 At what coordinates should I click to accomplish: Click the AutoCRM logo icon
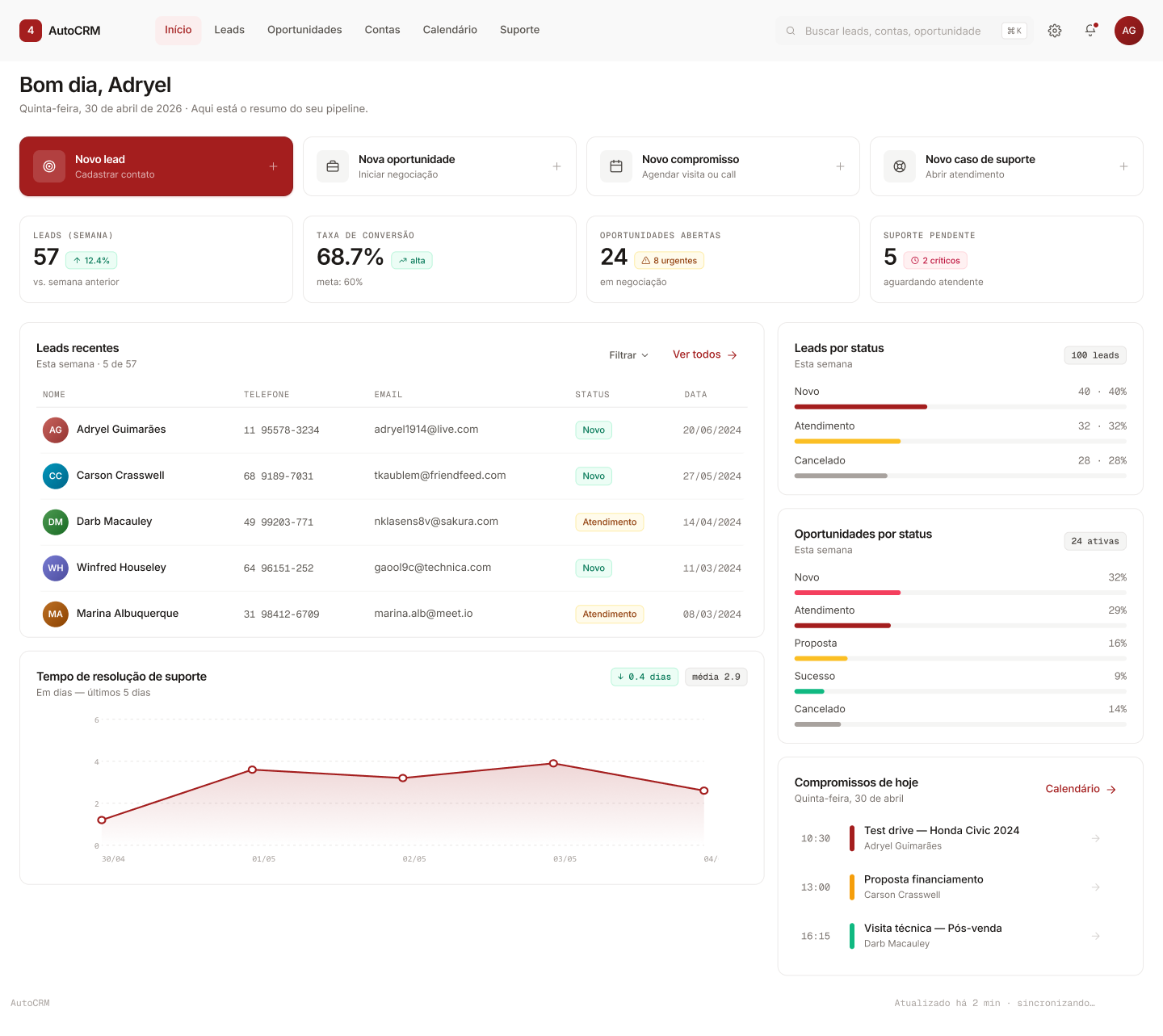31,31
